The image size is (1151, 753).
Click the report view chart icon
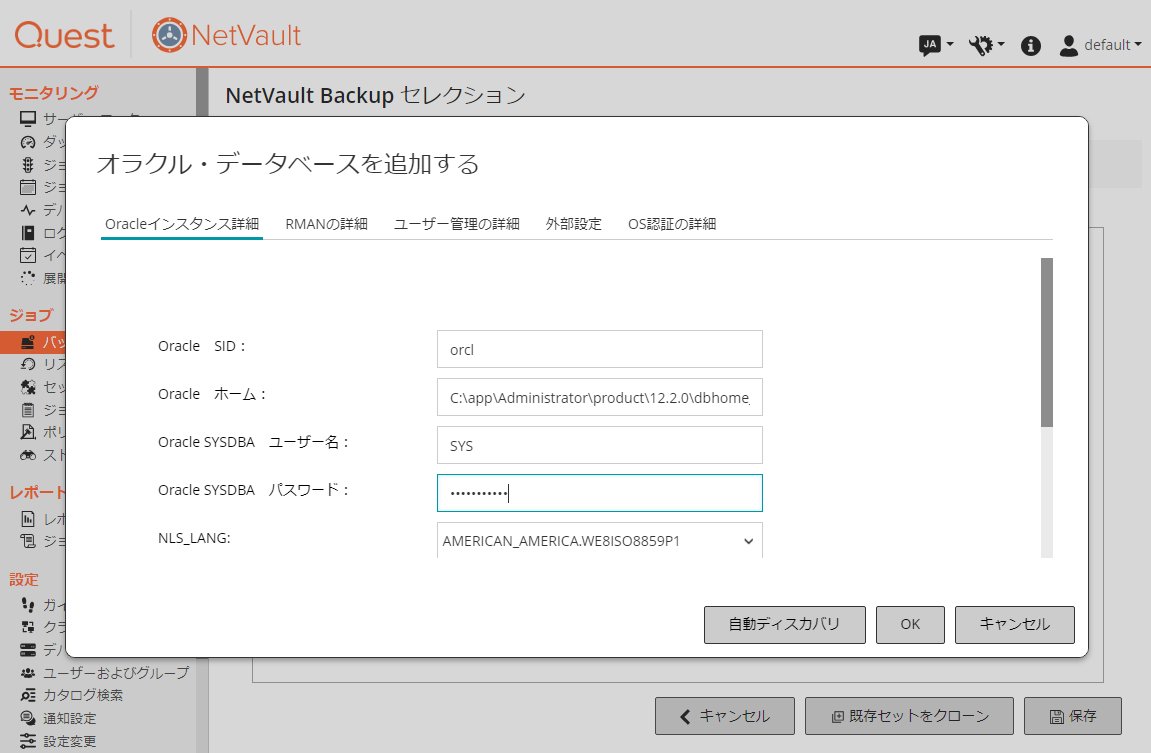point(28,519)
